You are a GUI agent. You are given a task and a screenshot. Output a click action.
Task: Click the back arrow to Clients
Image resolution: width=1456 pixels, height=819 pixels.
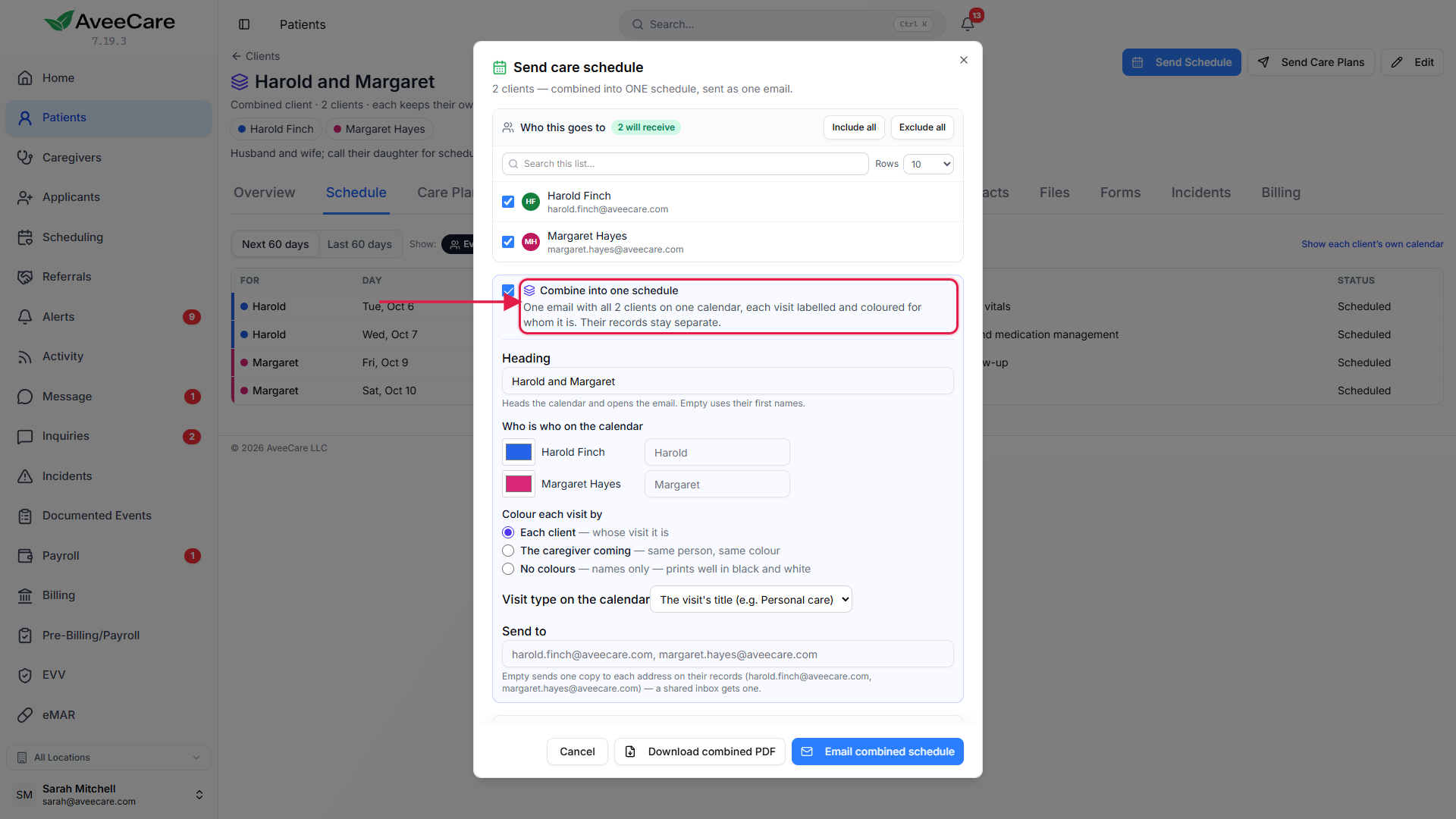(x=237, y=56)
